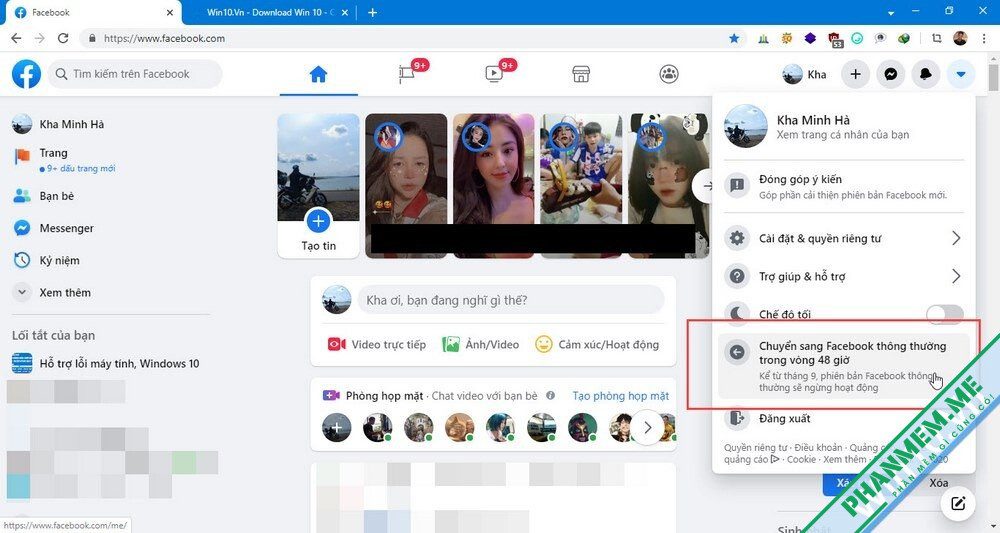Open the notifications bell
The width and height of the screenshot is (1000, 533).
pyautogui.click(x=926, y=75)
